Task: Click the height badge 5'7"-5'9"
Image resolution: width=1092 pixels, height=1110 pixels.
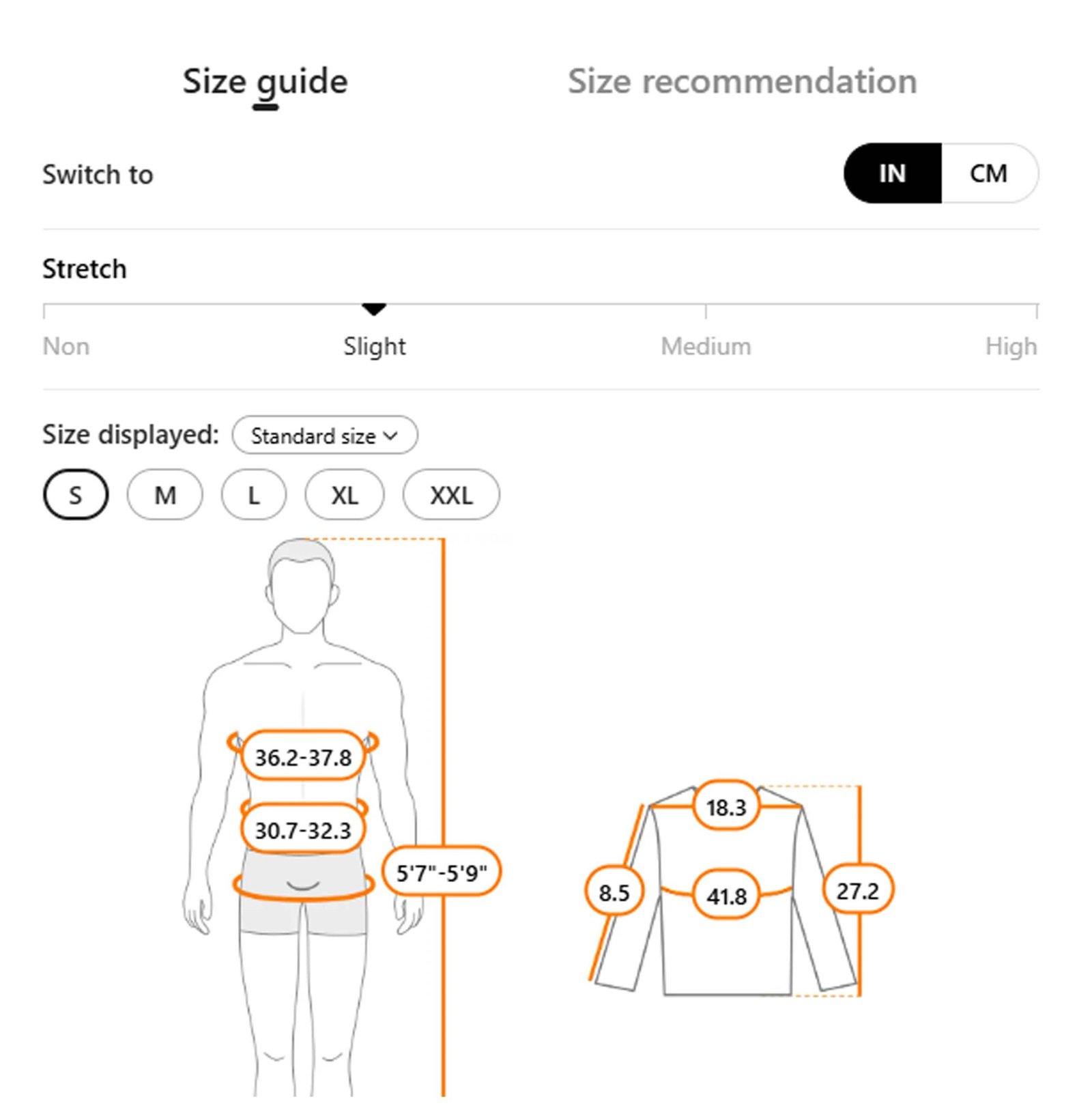Action: pos(442,872)
